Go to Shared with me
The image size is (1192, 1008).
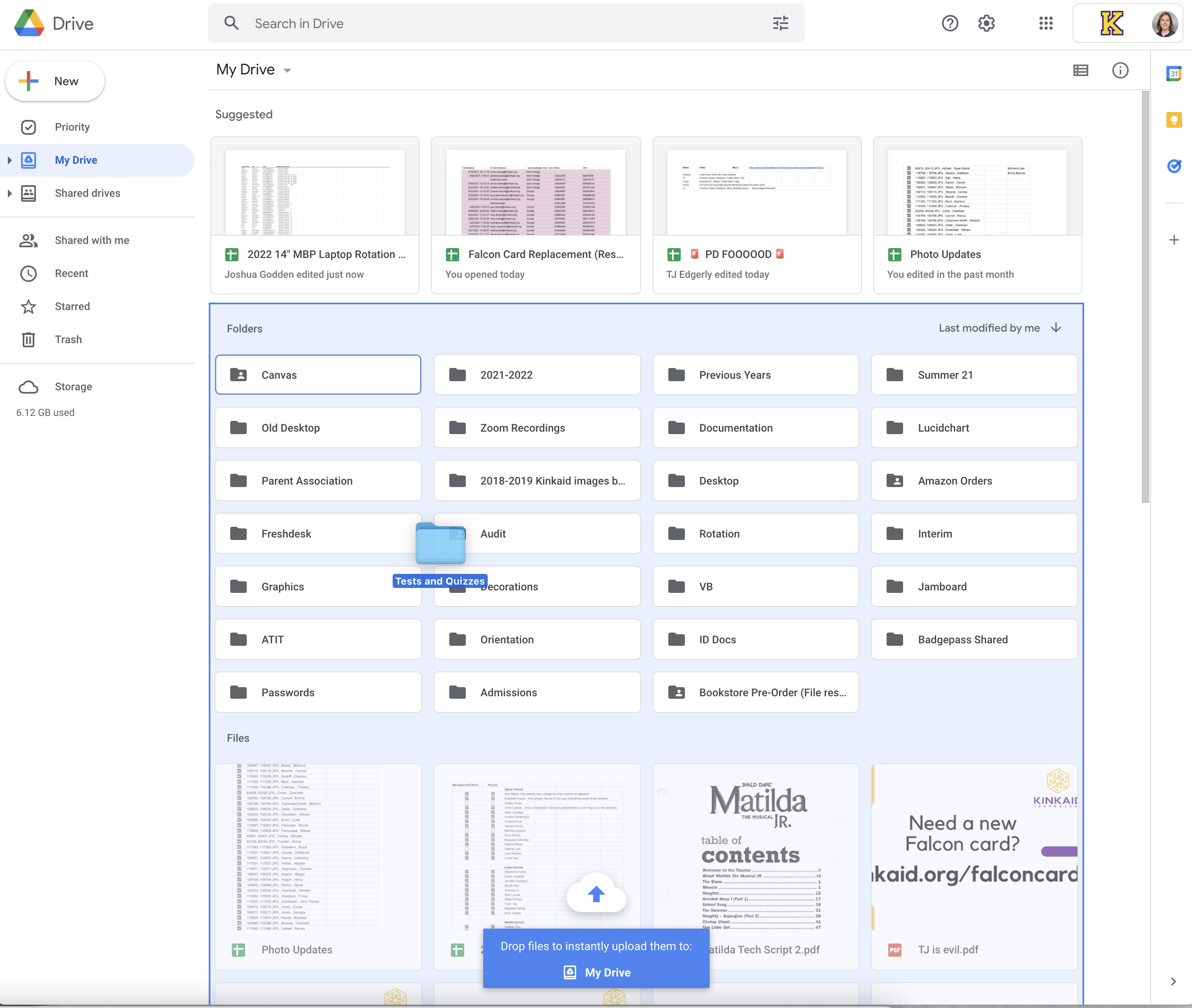point(91,241)
